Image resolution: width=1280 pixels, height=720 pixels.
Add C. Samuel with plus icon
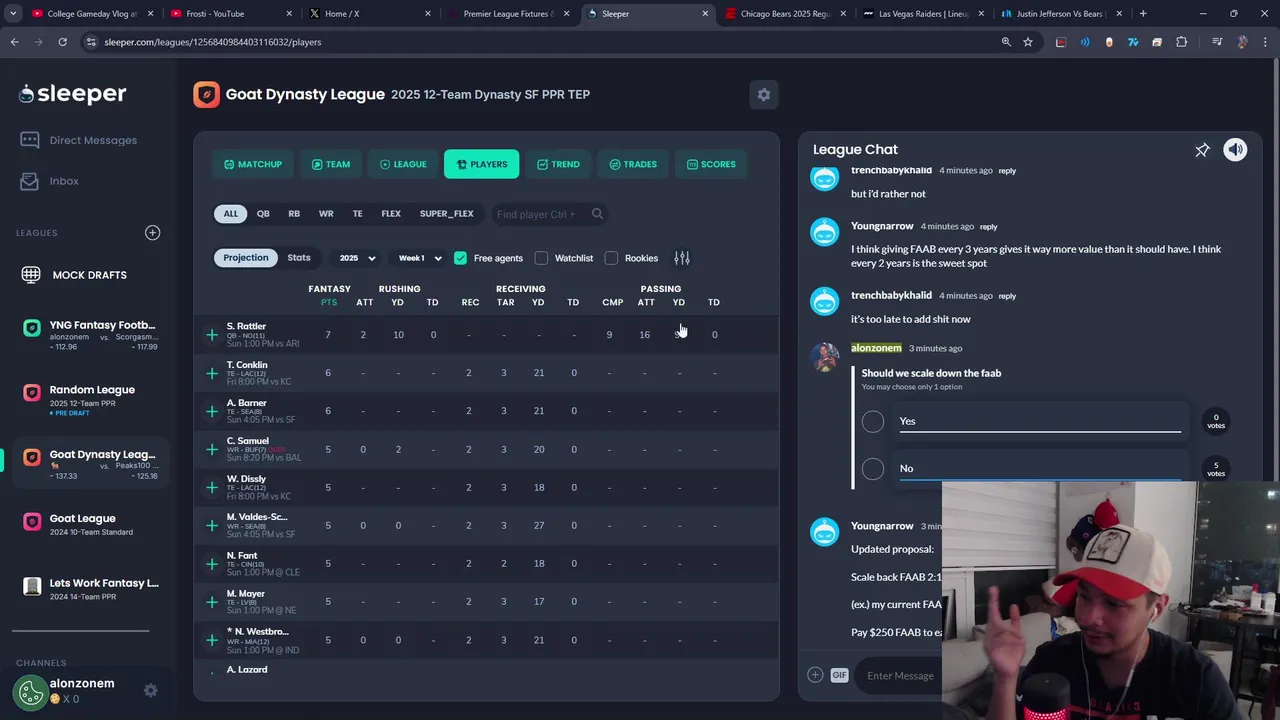[x=212, y=449]
